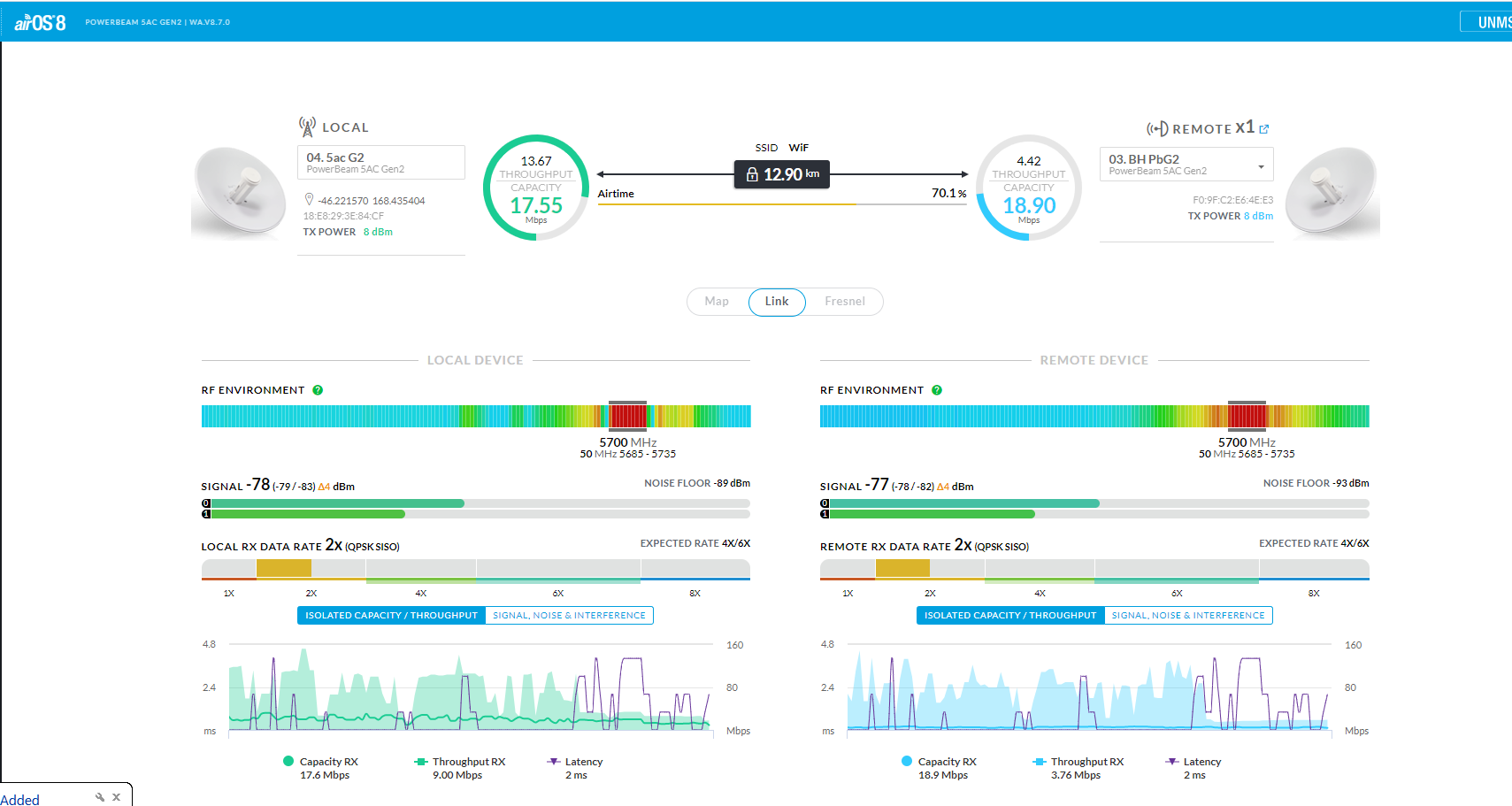The image size is (1512, 806).
Task: Open RF Environment help for the local device
Action: point(318,389)
